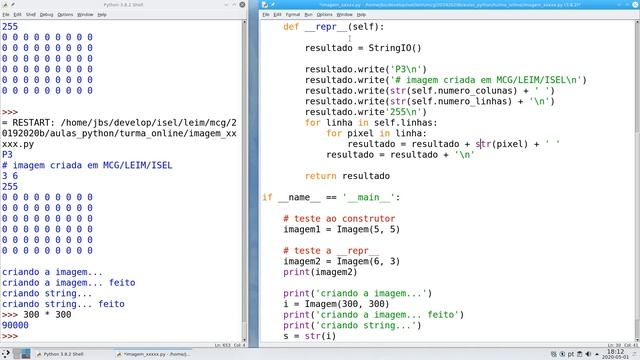The height and width of the screenshot is (360, 640).
Task: Open Window menu in Python Shell window
Action: pos(85,14)
